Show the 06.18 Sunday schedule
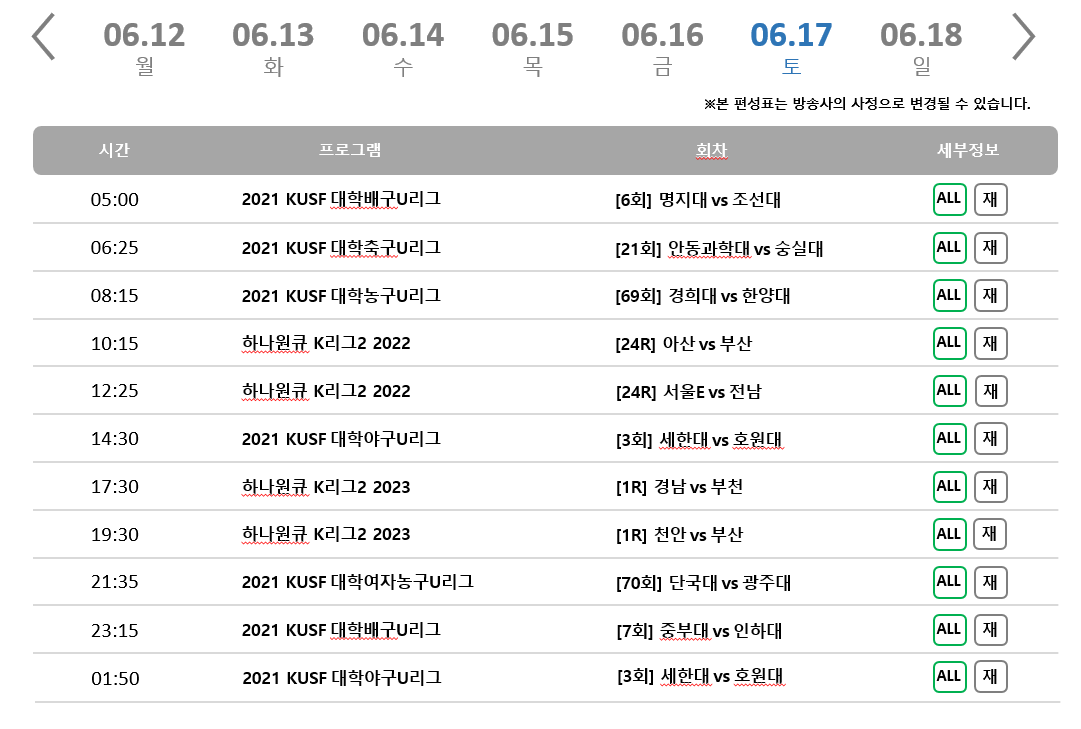1081x729 pixels. coord(921,47)
